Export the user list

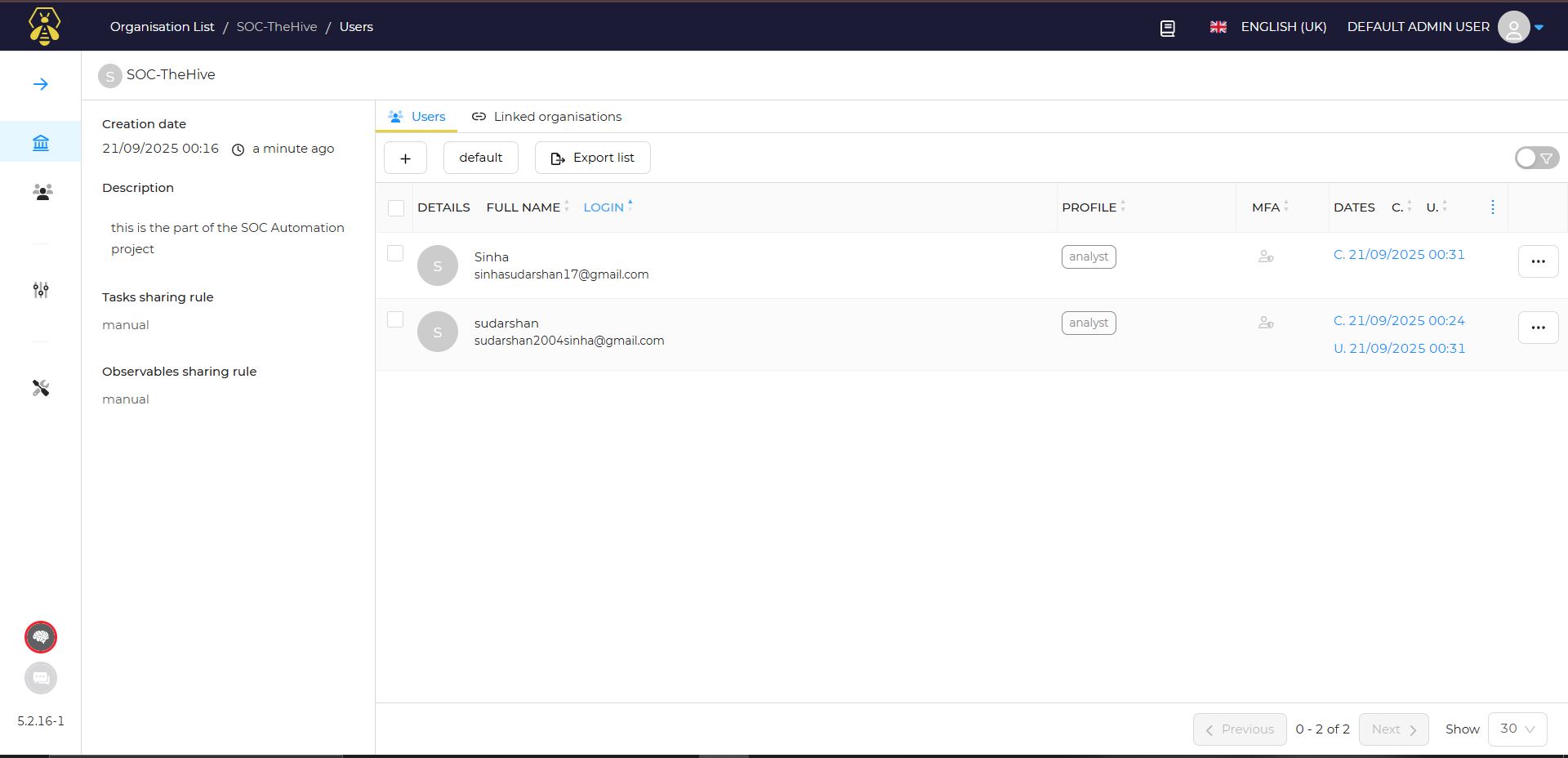coord(593,158)
